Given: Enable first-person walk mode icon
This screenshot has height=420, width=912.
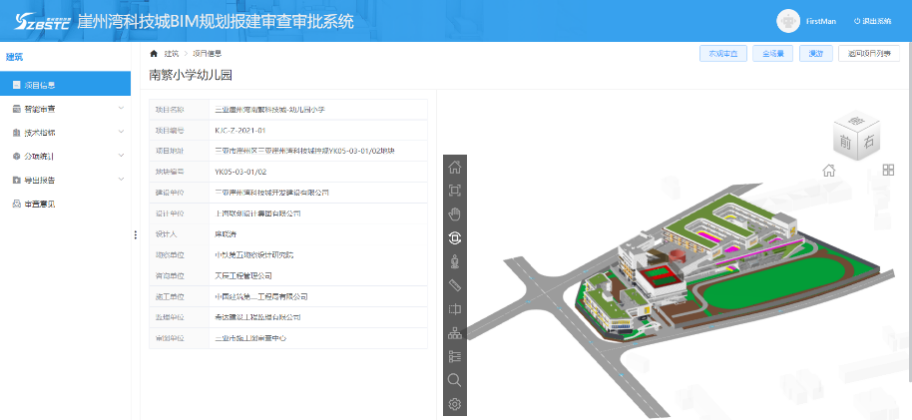Looking at the screenshot, I should point(455,262).
